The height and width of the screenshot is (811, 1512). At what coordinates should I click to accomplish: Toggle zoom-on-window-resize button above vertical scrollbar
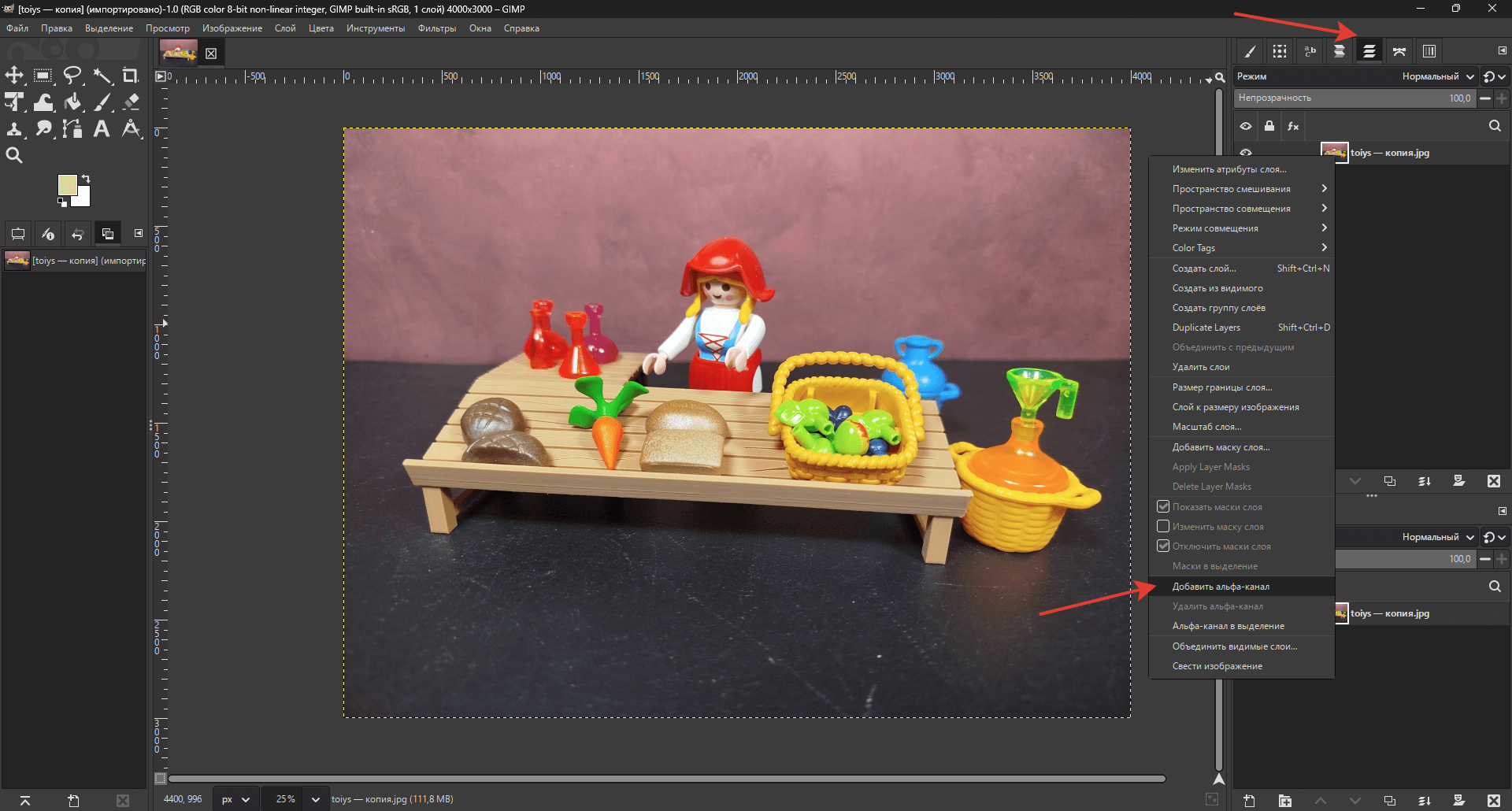click(1220, 77)
